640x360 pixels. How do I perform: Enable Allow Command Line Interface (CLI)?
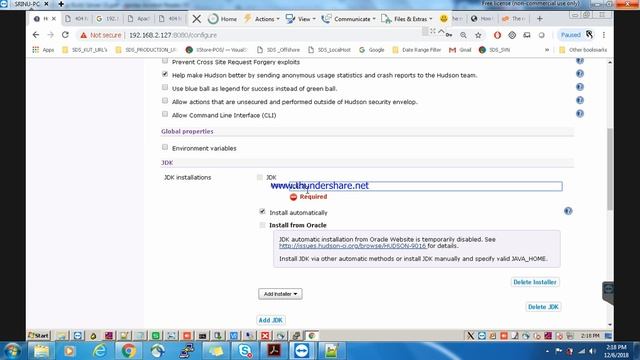[165, 114]
